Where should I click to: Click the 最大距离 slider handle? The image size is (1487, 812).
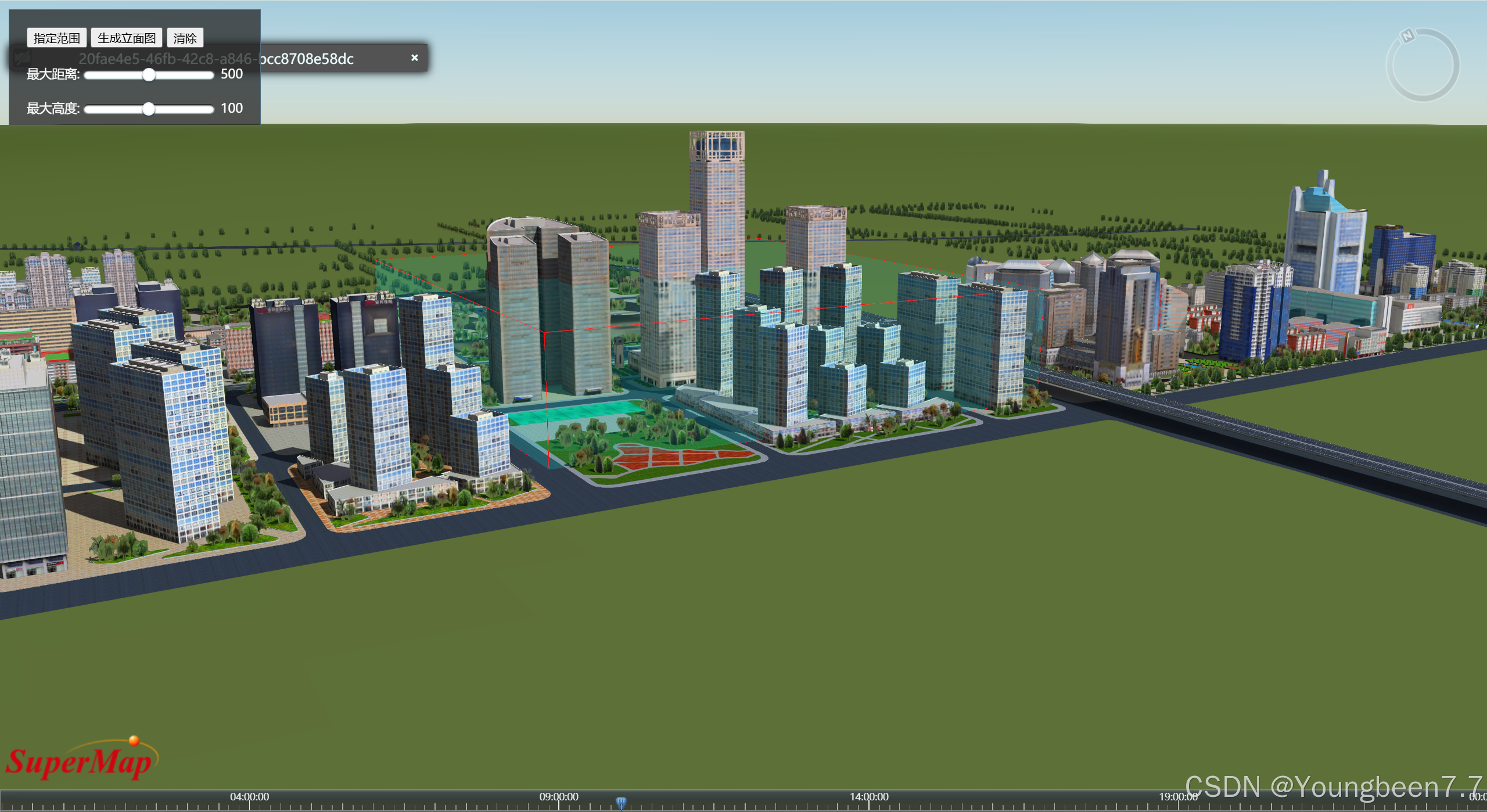[149, 75]
